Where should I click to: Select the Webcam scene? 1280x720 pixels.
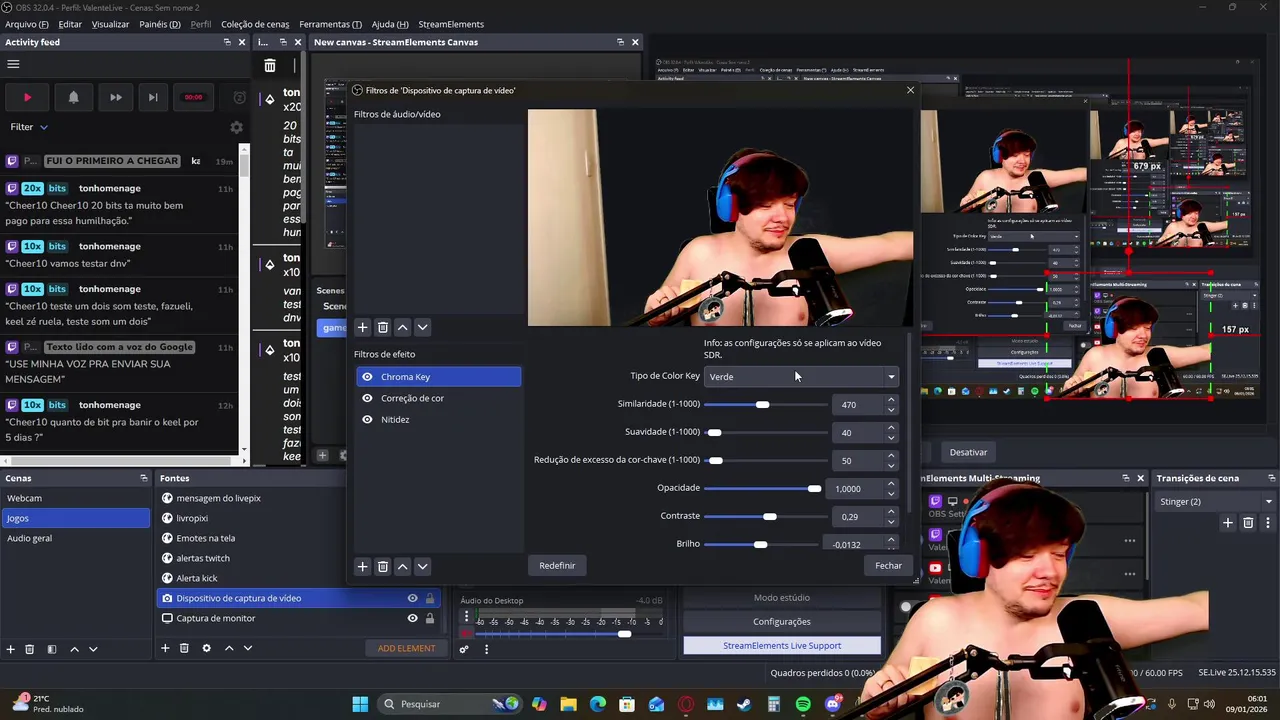point(76,498)
